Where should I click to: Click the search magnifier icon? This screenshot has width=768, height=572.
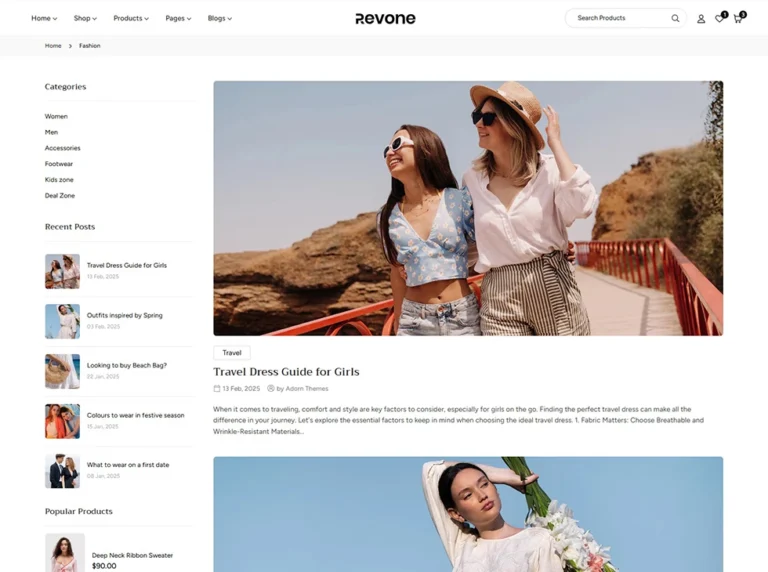675,19
